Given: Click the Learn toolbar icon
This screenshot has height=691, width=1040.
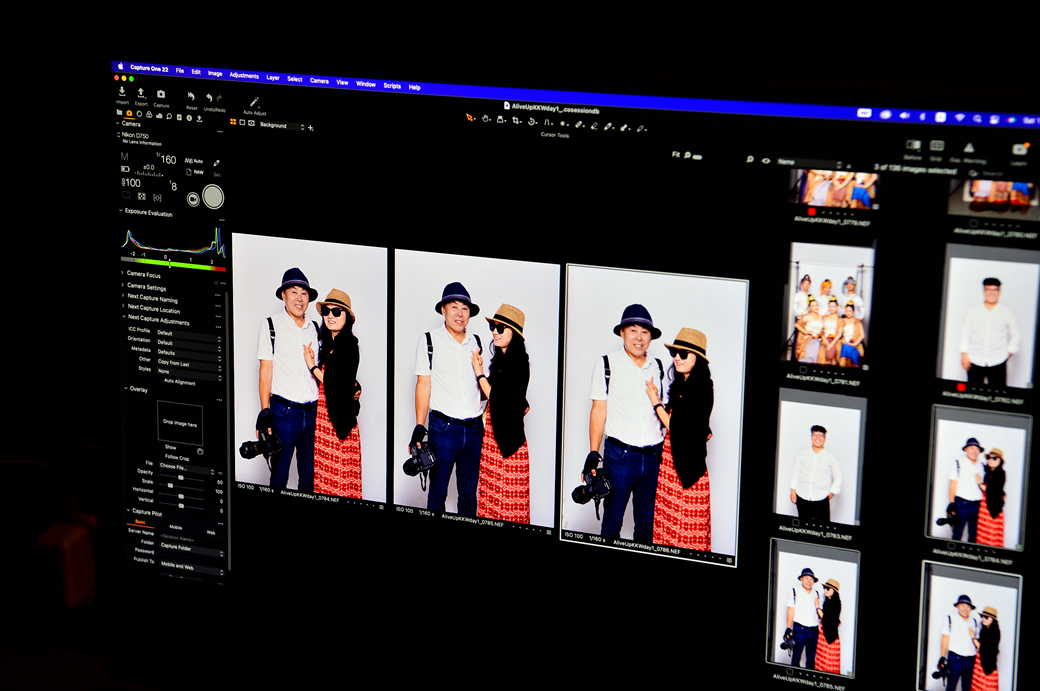Looking at the screenshot, I should pyautogui.click(x=1019, y=149).
